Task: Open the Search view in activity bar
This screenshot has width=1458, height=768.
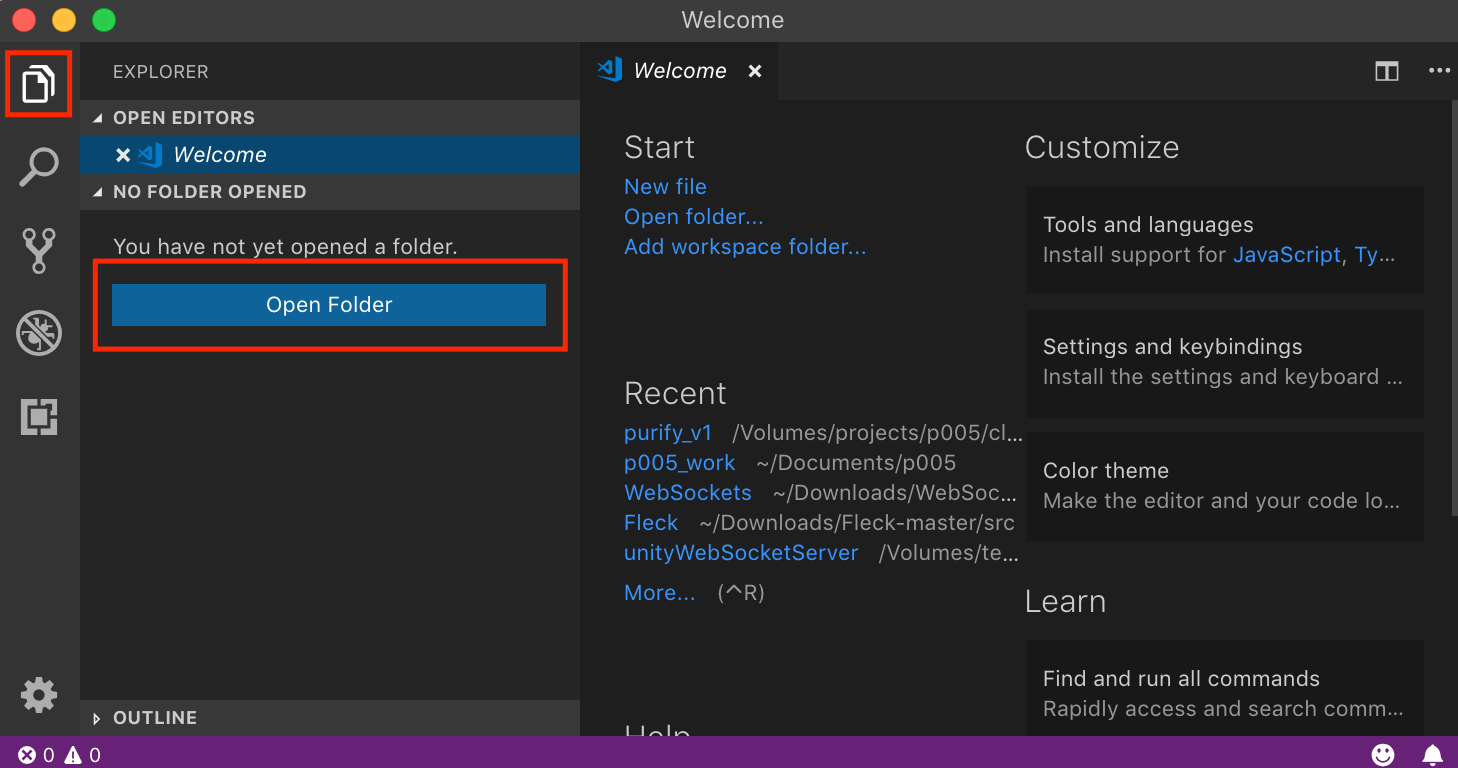Action: coord(39,167)
